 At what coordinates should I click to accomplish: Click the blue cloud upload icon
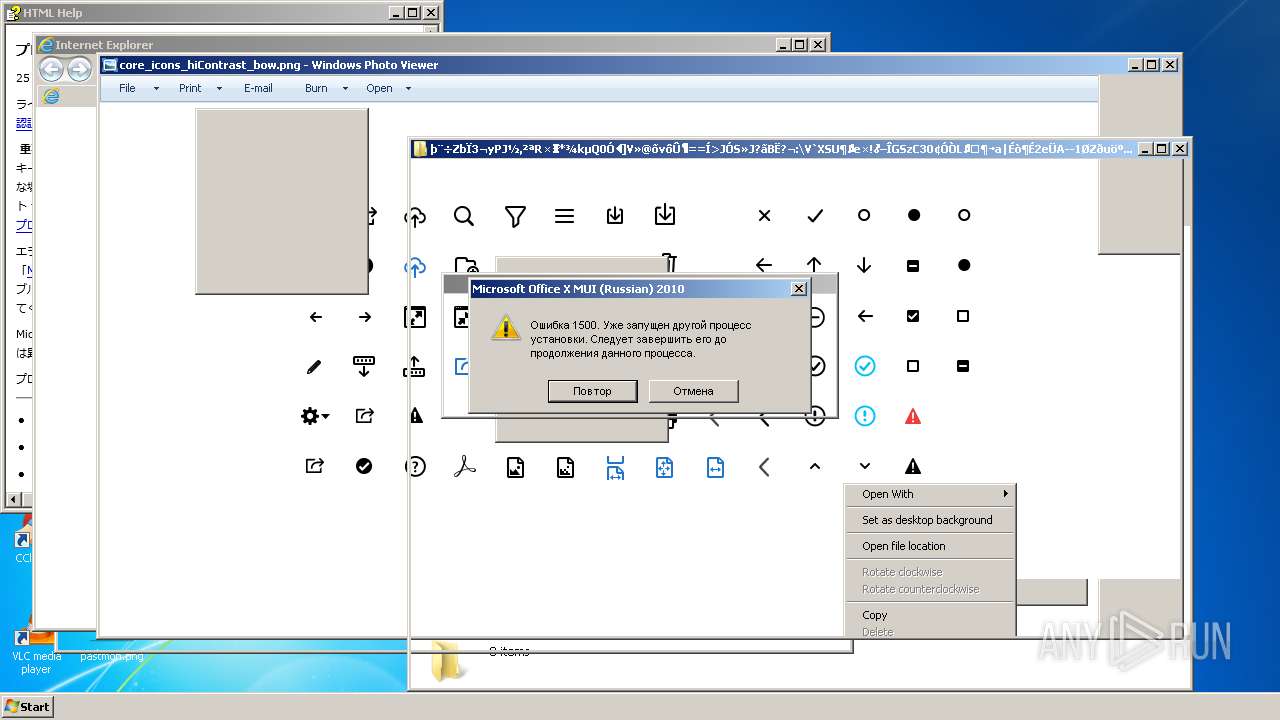pos(415,266)
